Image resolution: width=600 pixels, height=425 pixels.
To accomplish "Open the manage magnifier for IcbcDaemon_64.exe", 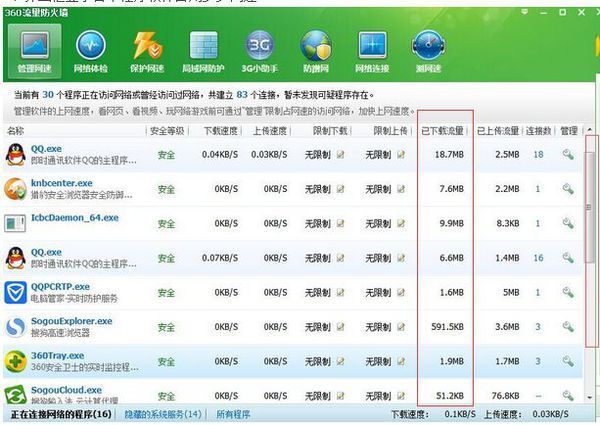I will click(x=568, y=223).
